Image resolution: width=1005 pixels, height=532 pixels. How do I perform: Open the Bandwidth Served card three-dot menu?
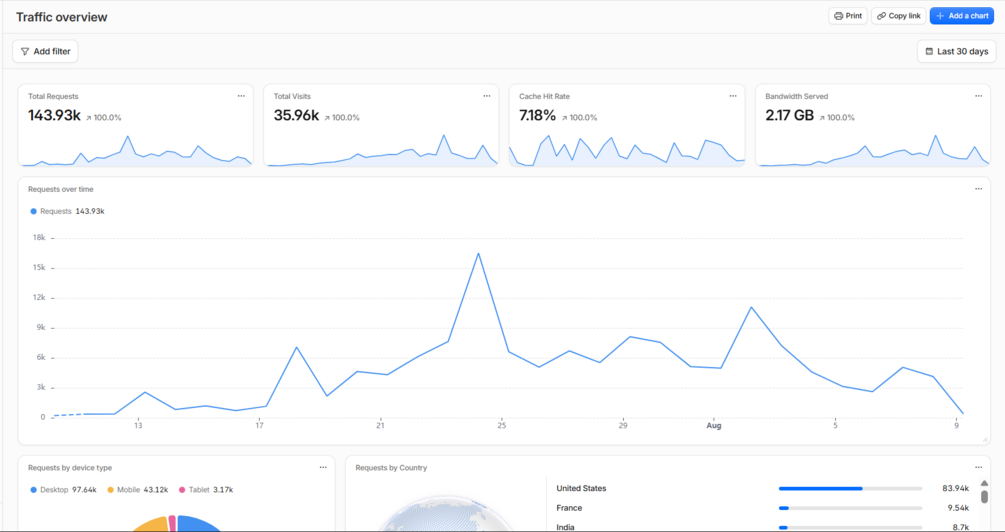pos(978,96)
